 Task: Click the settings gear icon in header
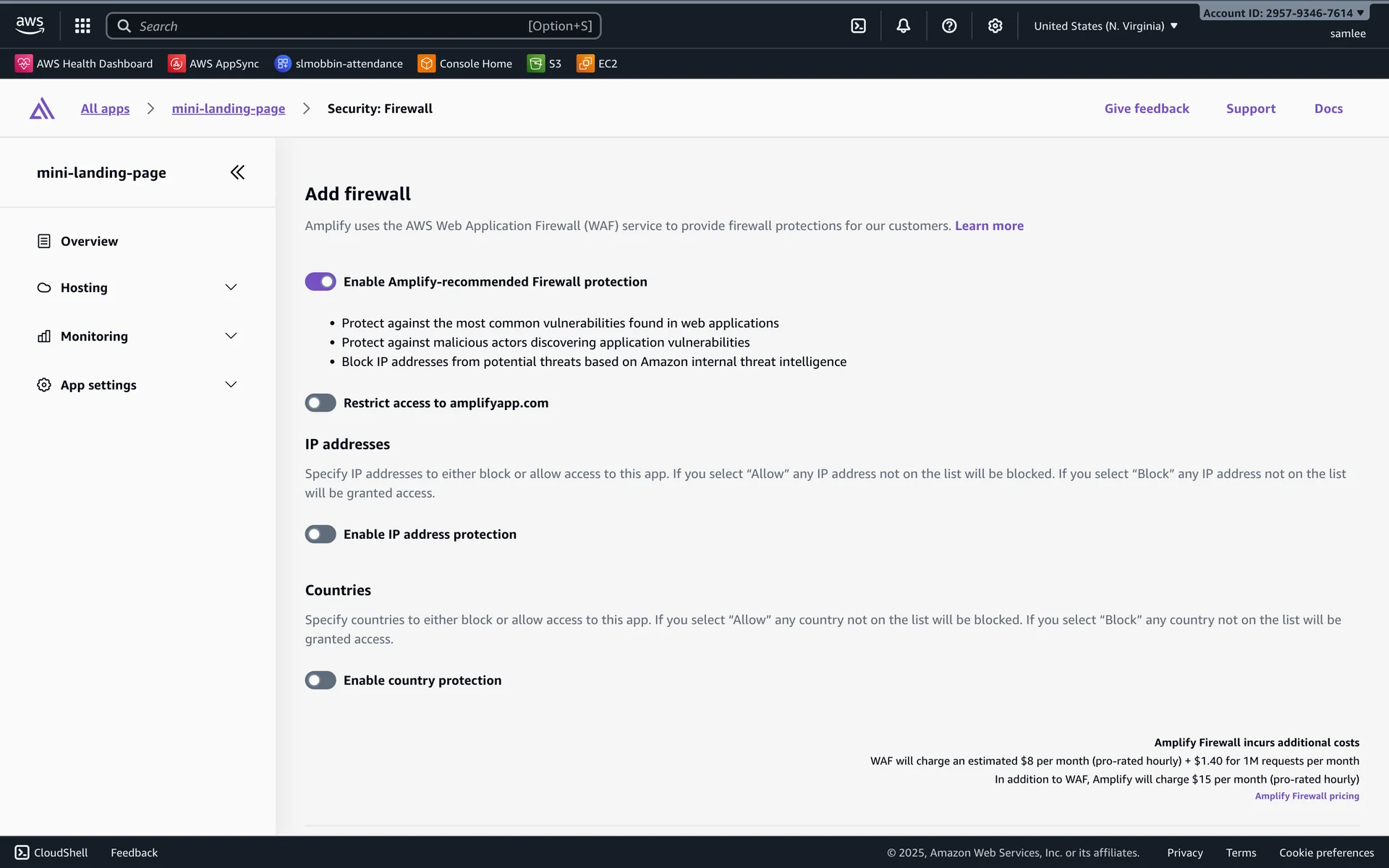995,26
